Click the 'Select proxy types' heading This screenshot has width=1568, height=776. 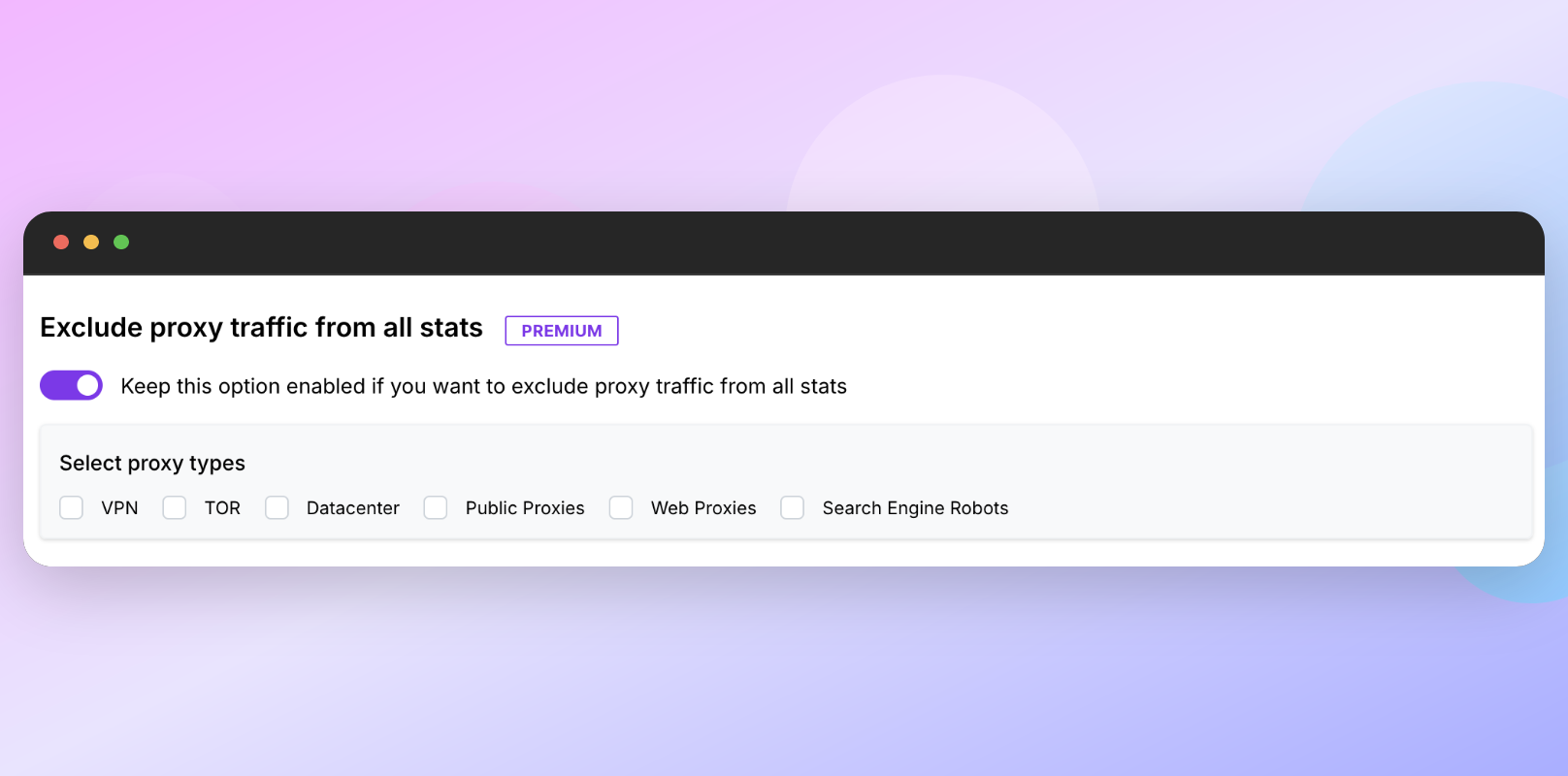152,463
